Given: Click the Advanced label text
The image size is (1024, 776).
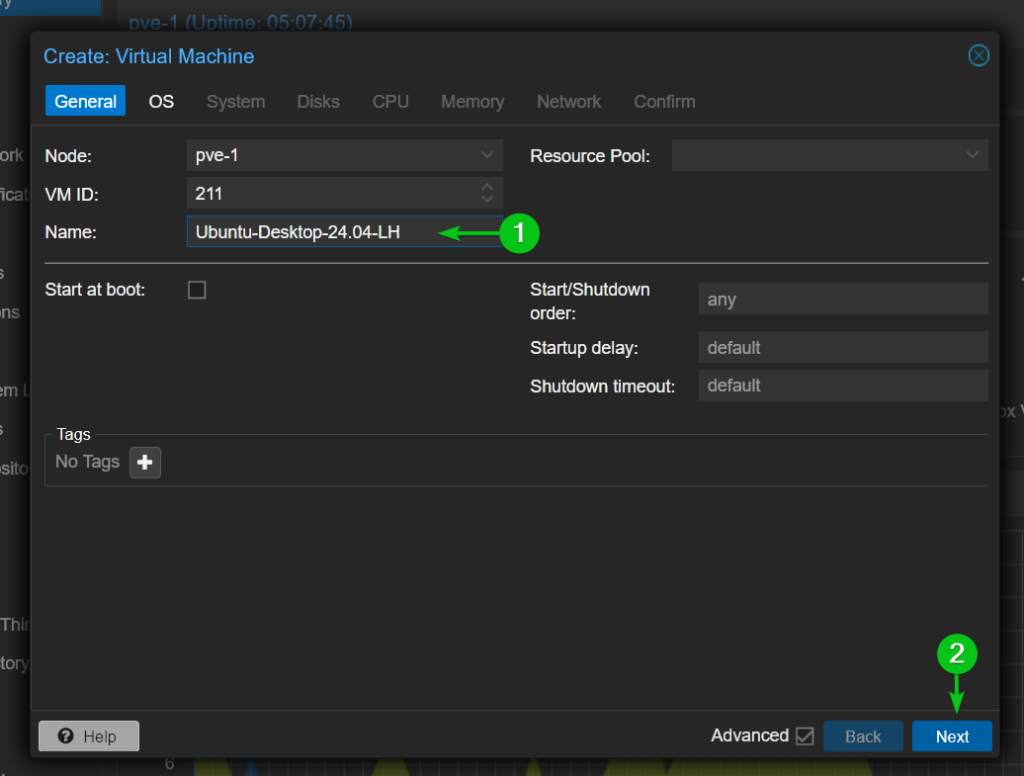Looking at the screenshot, I should click(749, 736).
